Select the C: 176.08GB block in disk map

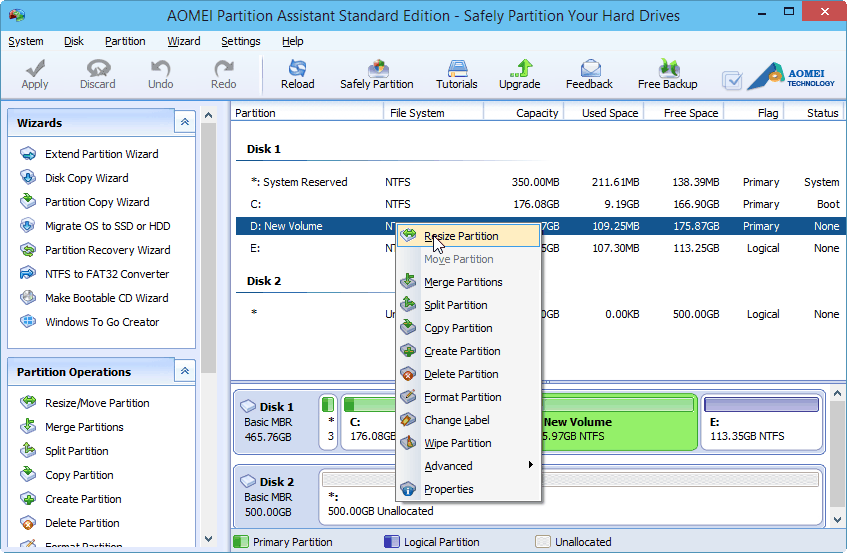click(369, 422)
